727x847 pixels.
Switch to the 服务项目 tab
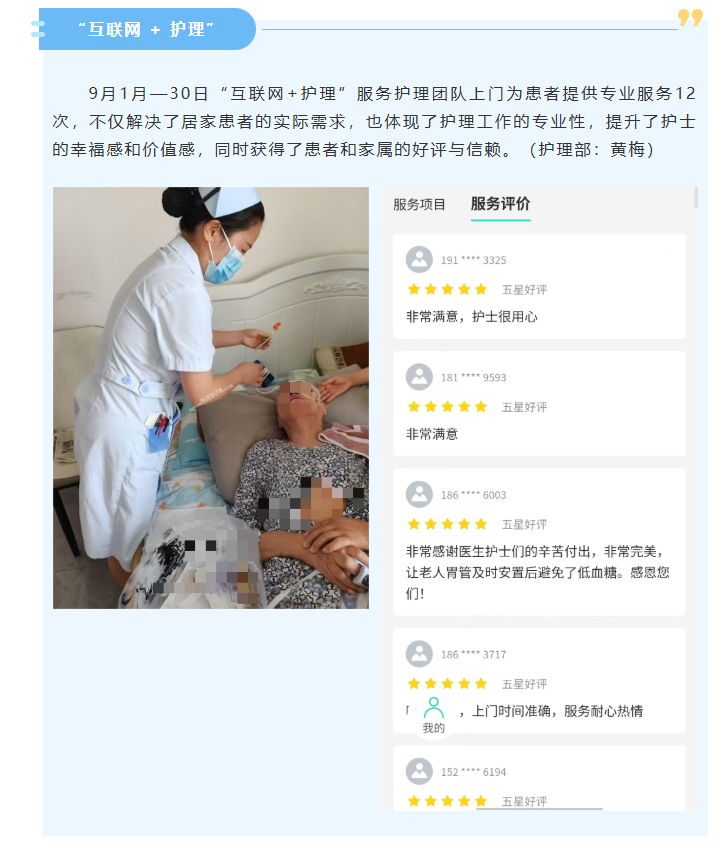419,205
